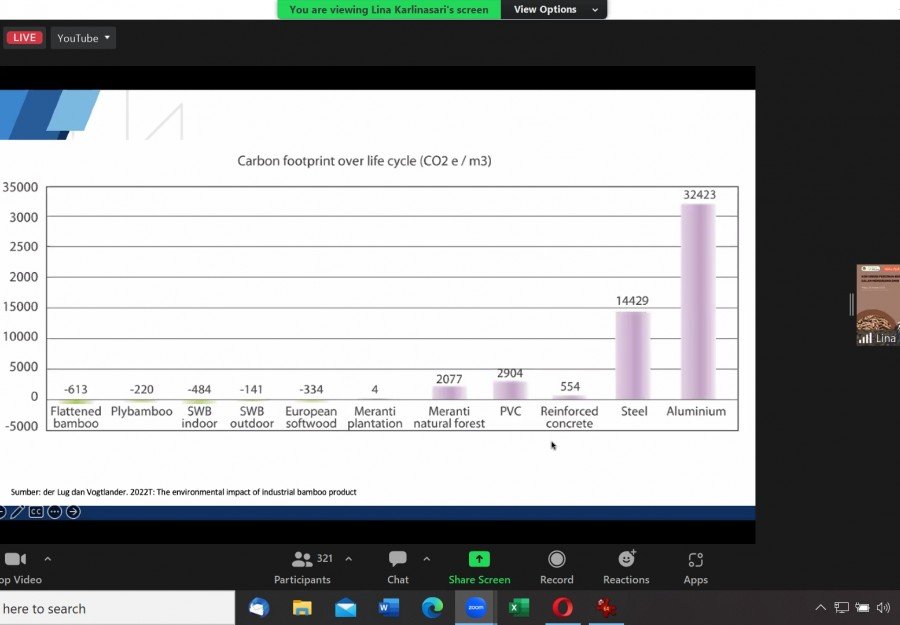
Task: Click the battery icon in system tray
Action: point(862,607)
